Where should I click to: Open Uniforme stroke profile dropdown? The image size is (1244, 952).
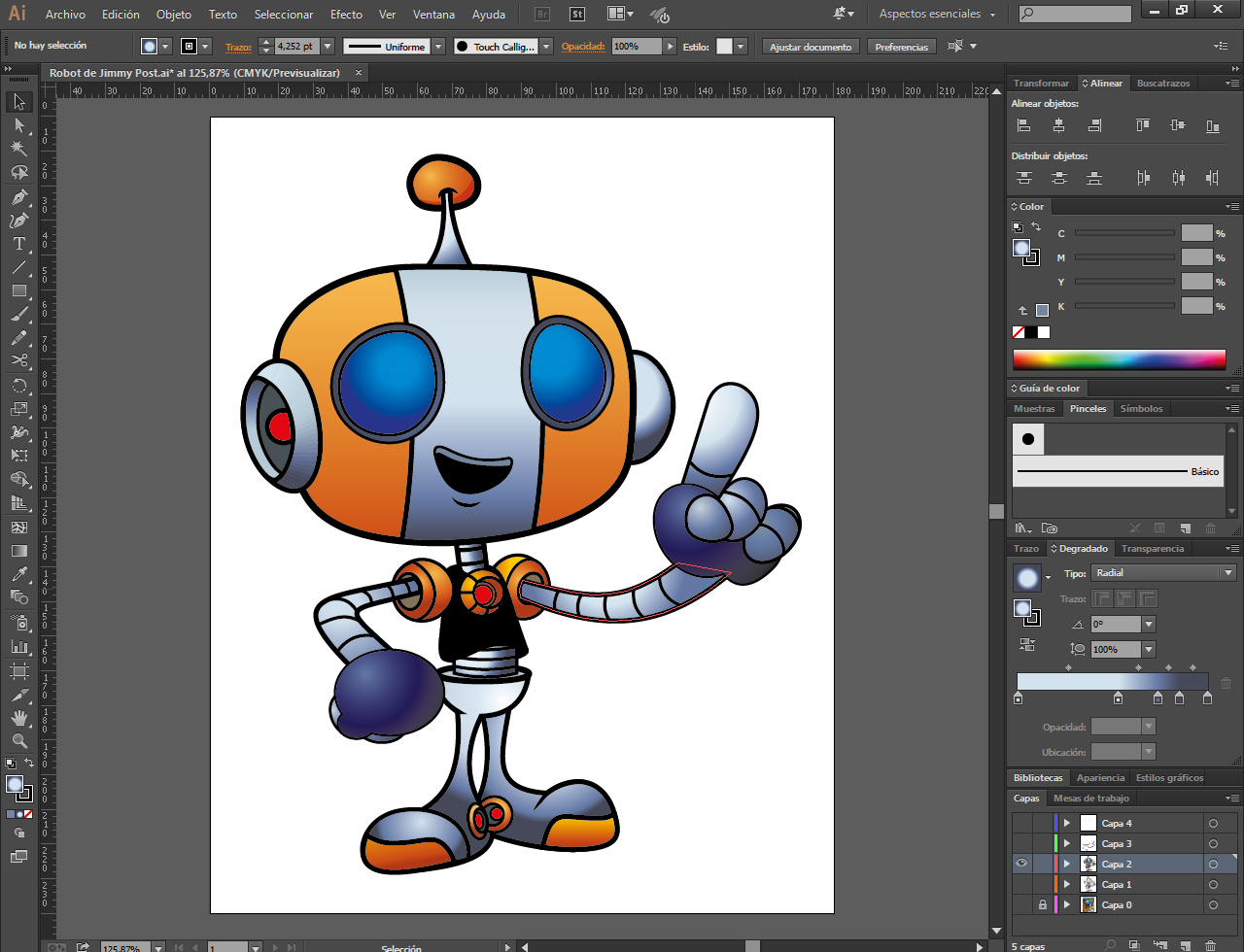pyautogui.click(x=438, y=47)
